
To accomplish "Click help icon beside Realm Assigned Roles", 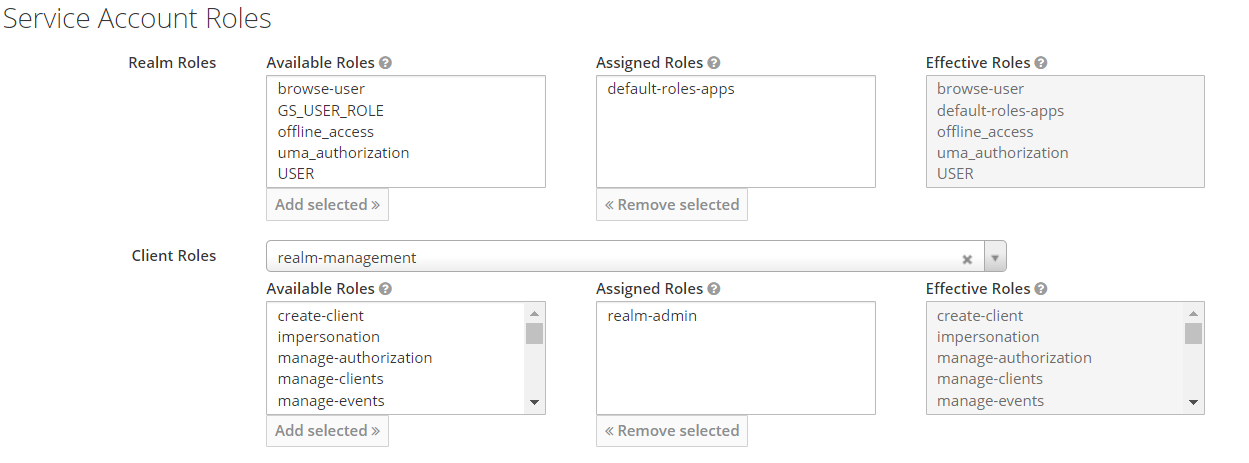I will pyautogui.click(x=714, y=63).
